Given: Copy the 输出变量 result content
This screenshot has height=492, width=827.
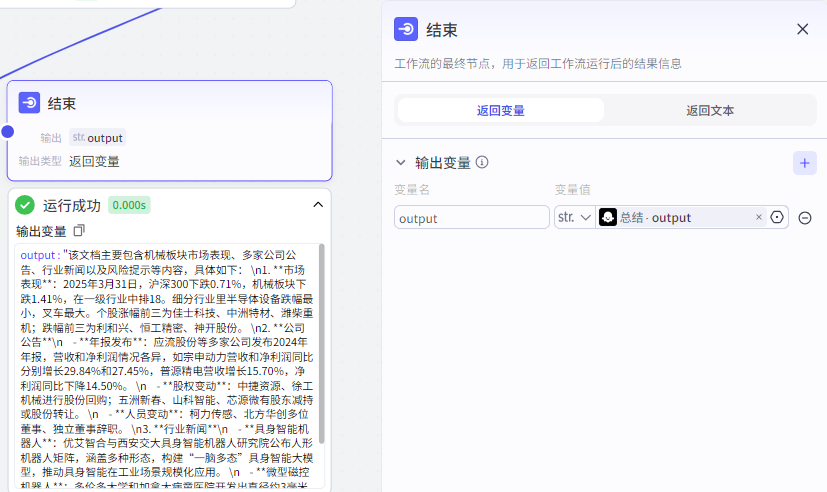Looking at the screenshot, I should (79, 230).
